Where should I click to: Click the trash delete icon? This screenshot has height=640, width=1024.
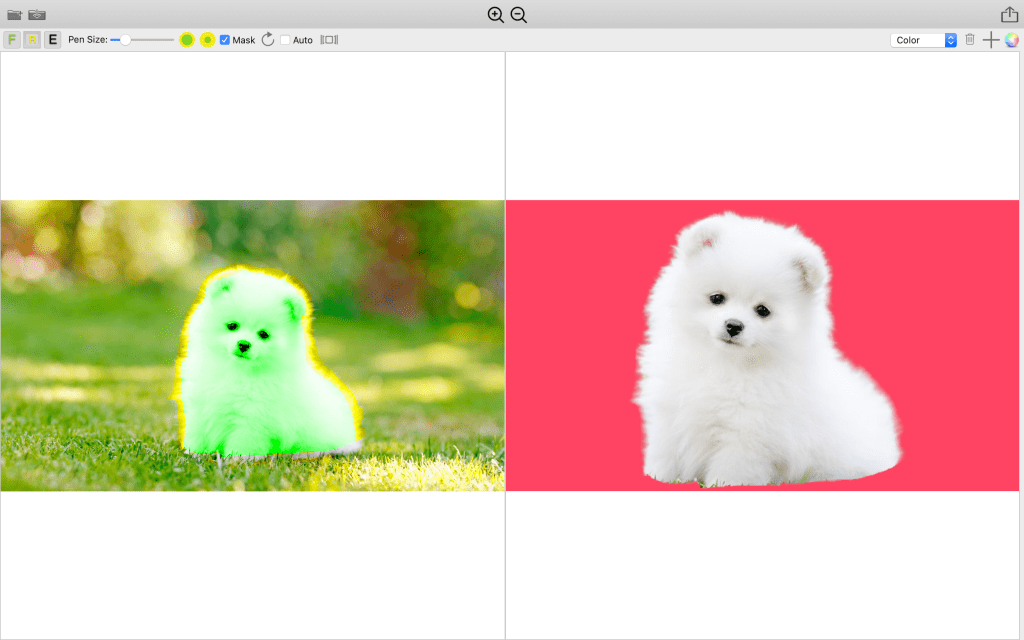pos(969,40)
